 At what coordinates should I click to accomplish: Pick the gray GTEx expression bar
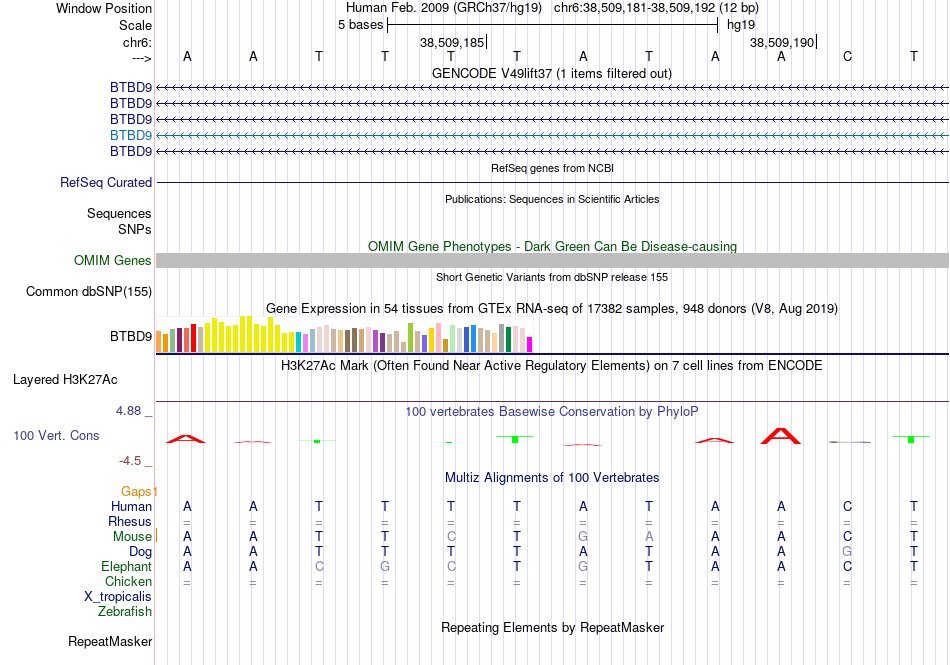click(x=501, y=338)
